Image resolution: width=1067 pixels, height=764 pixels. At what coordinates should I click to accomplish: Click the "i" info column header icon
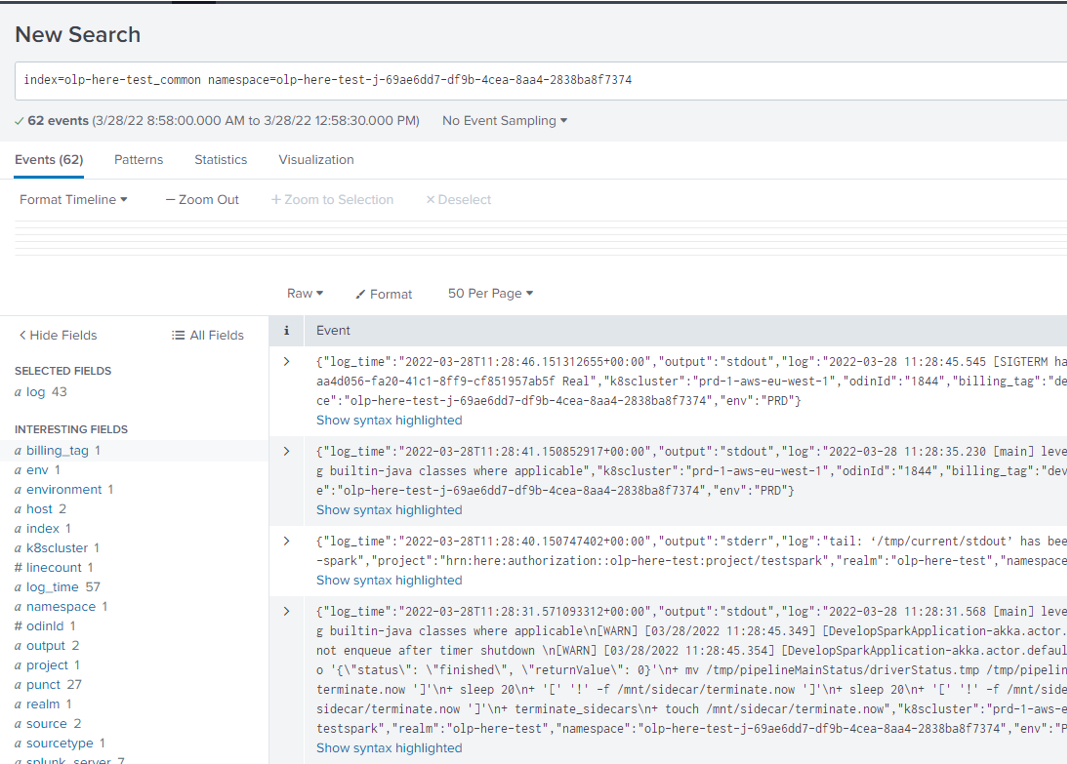(x=286, y=330)
